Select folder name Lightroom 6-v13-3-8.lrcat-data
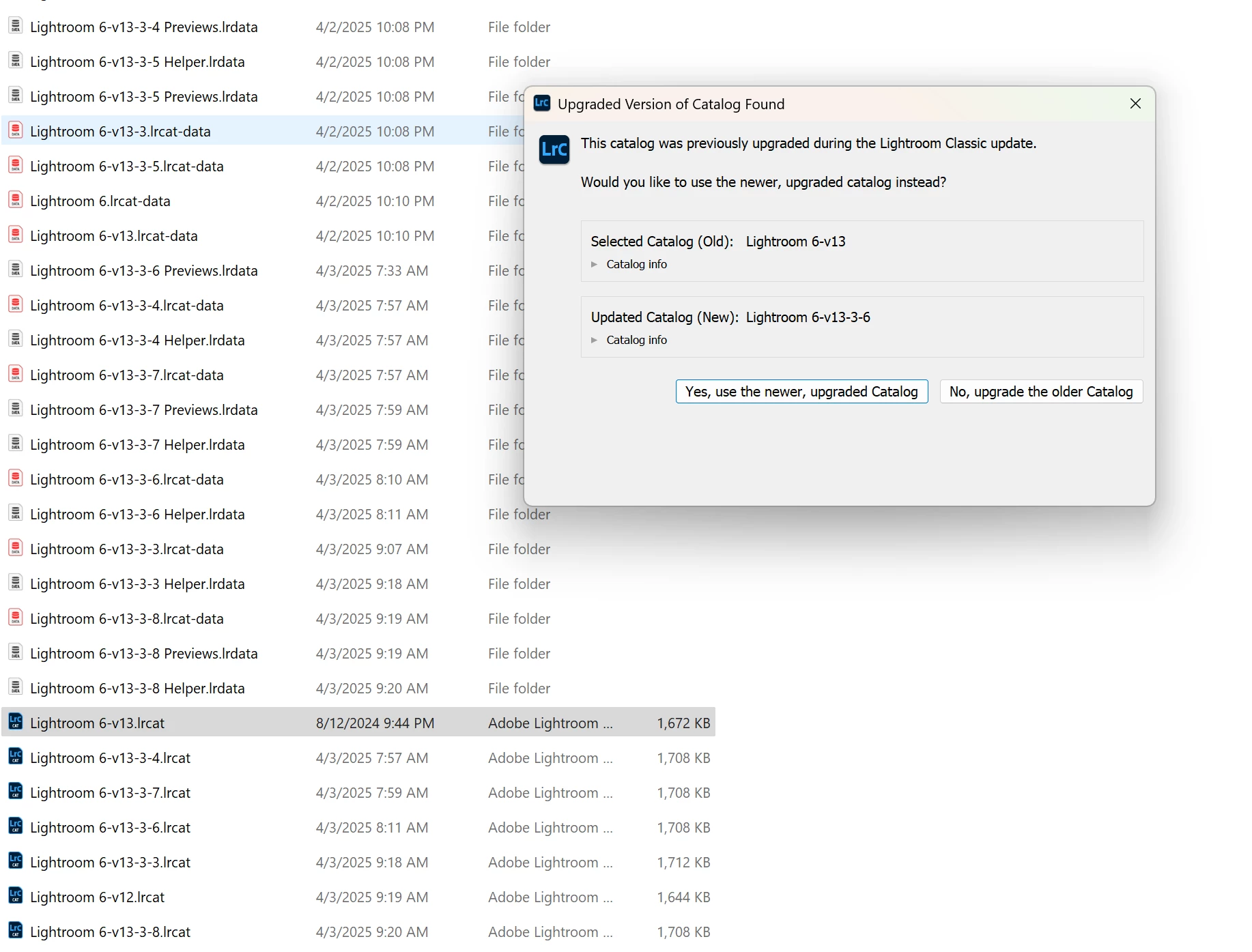The image size is (1252, 952). 127,619
